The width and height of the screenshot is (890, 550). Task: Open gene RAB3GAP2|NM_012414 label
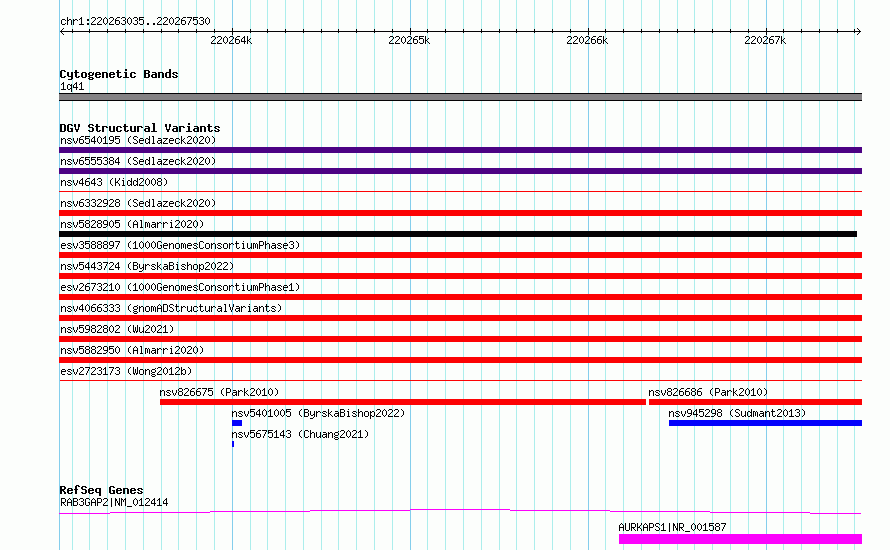pos(114,502)
